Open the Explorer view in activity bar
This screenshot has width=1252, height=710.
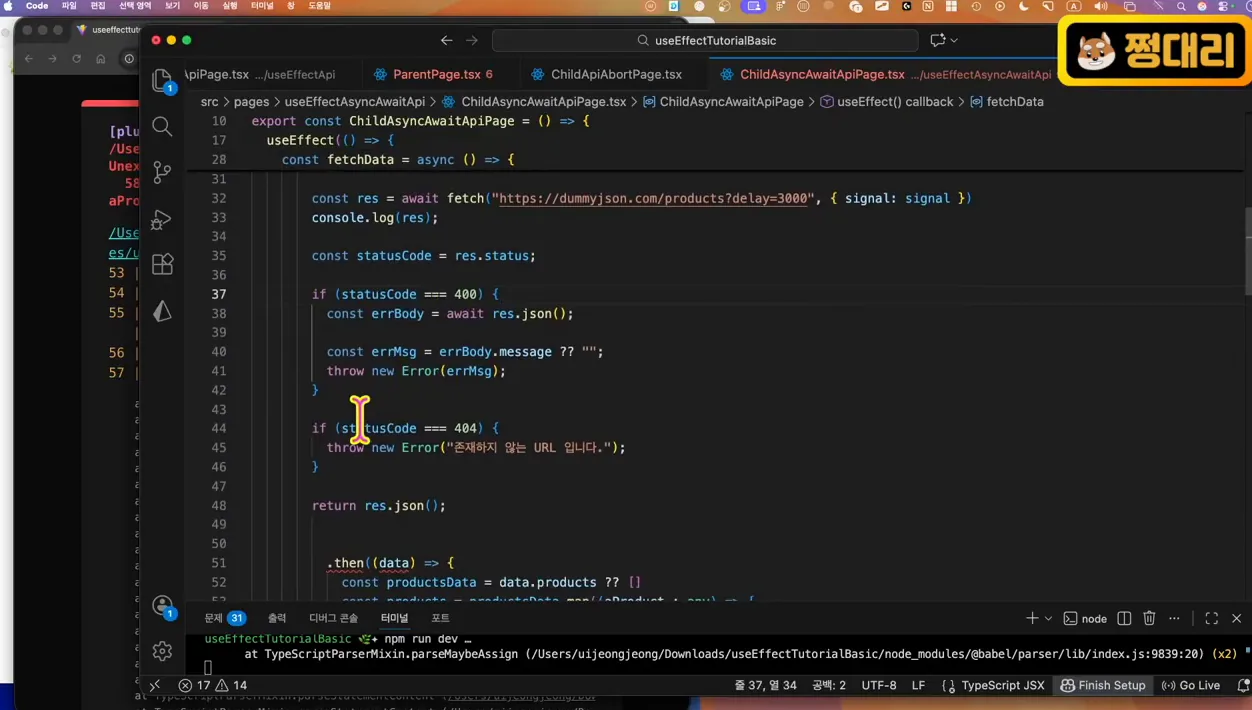[162, 80]
